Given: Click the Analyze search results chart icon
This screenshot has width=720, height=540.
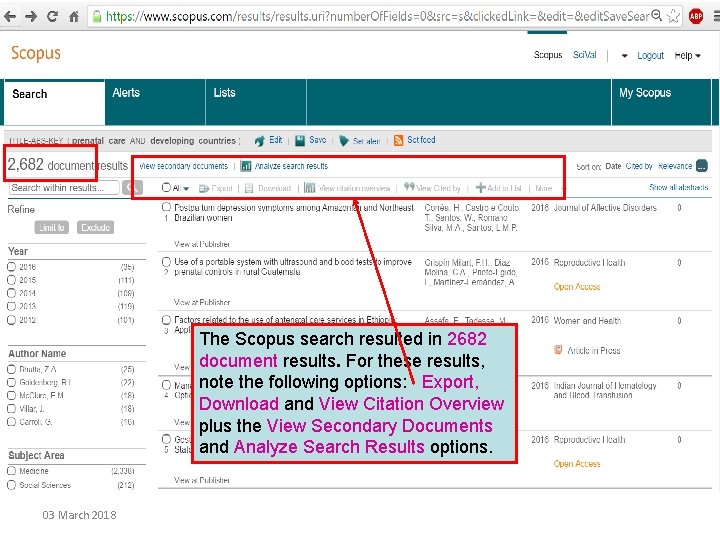Looking at the screenshot, I should pyautogui.click(x=246, y=166).
